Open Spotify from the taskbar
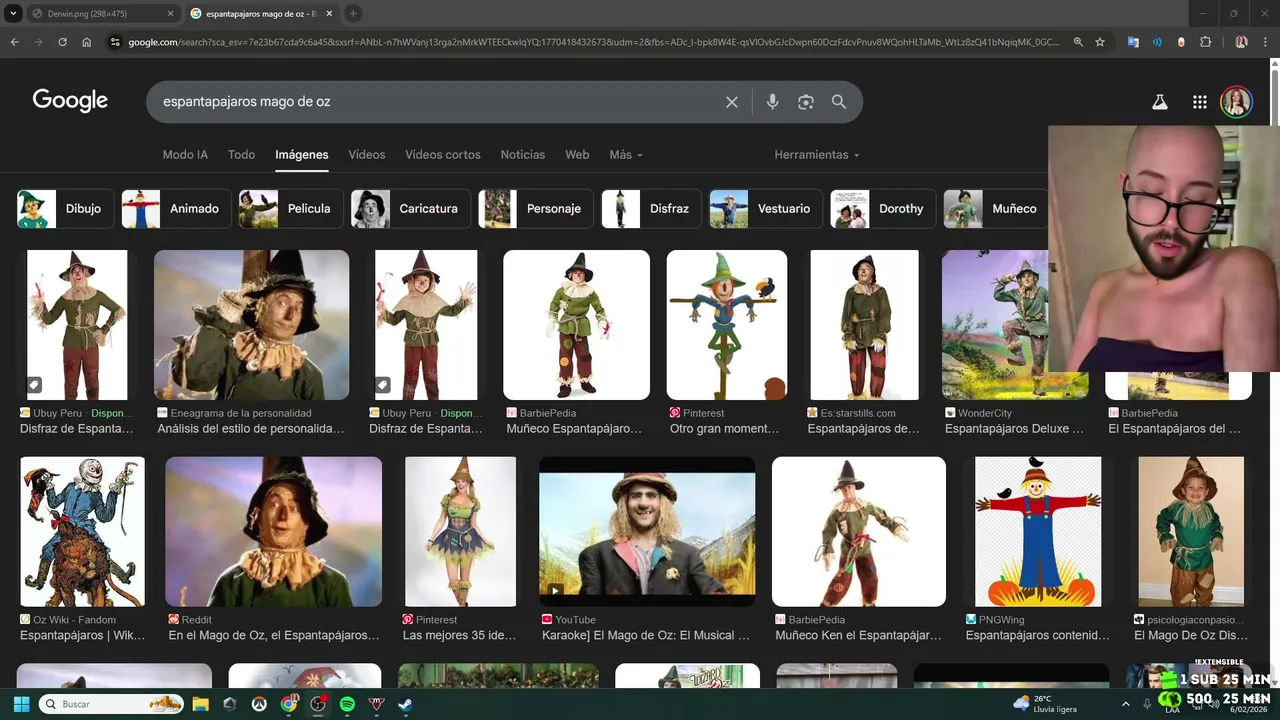 347,704
